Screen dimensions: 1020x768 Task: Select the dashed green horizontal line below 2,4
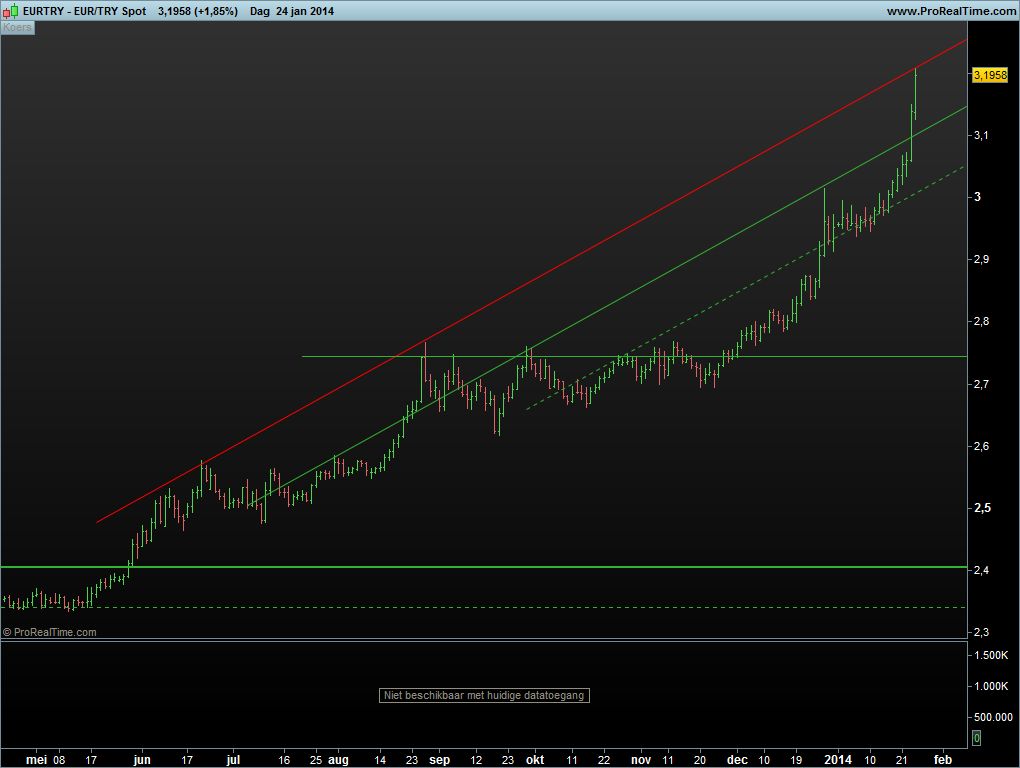tap(500, 607)
